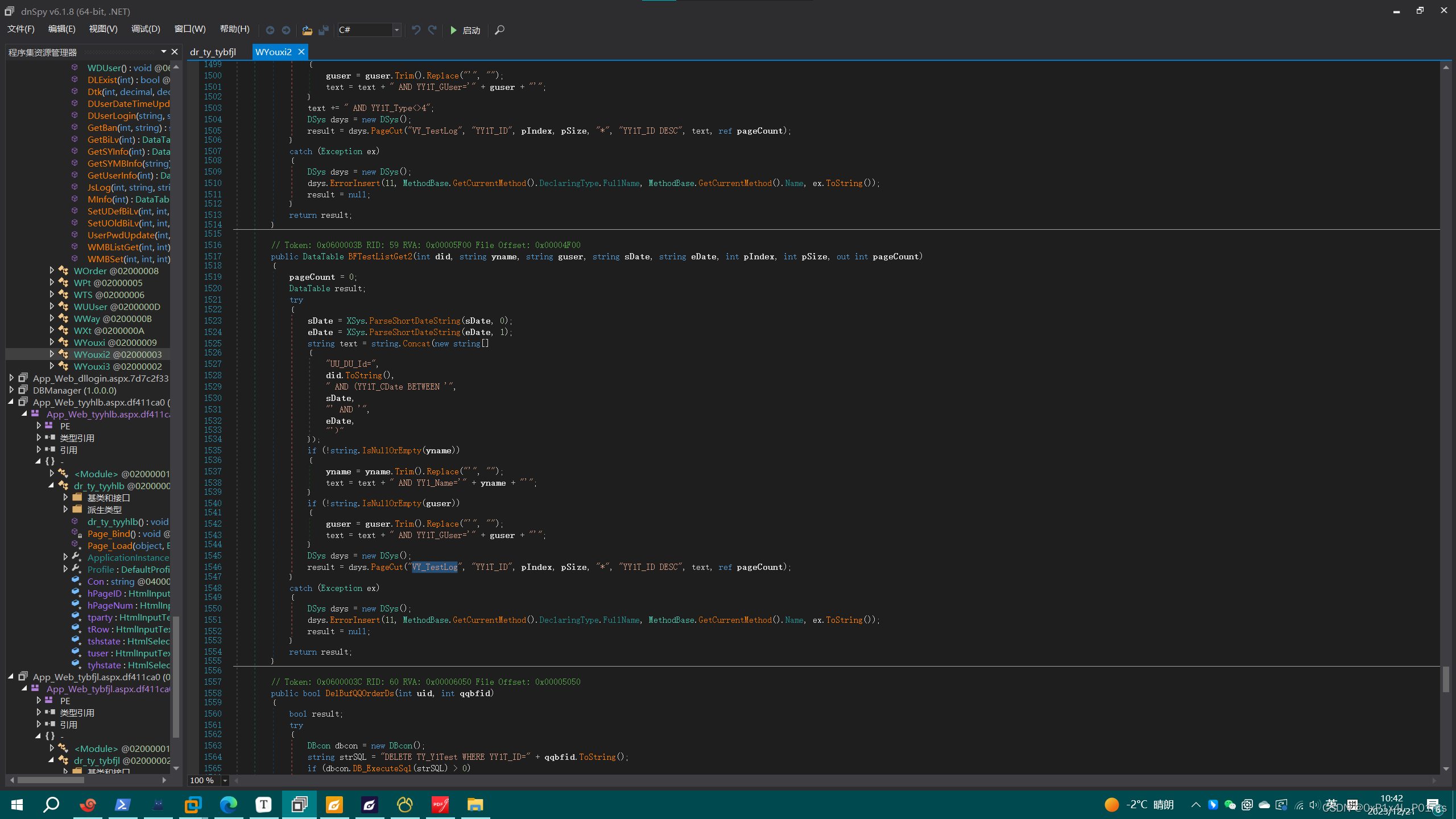Click the code editor vertical scrollbar thumb
1456x819 pixels.
pyautogui.click(x=1446, y=679)
